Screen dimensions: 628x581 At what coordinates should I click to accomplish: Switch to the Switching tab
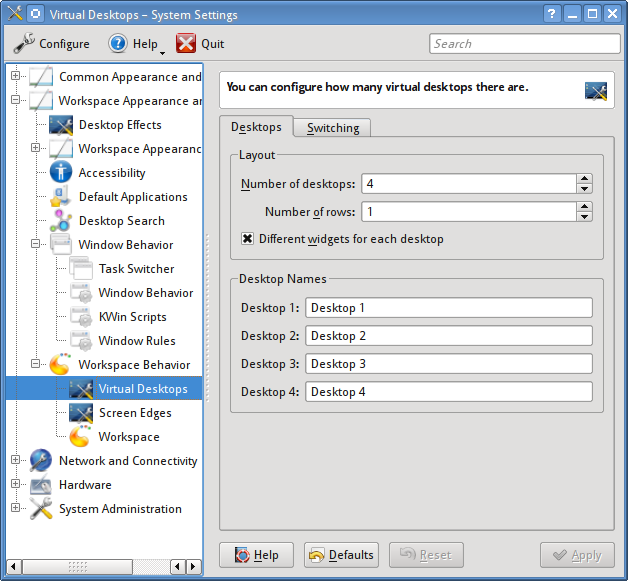332,128
